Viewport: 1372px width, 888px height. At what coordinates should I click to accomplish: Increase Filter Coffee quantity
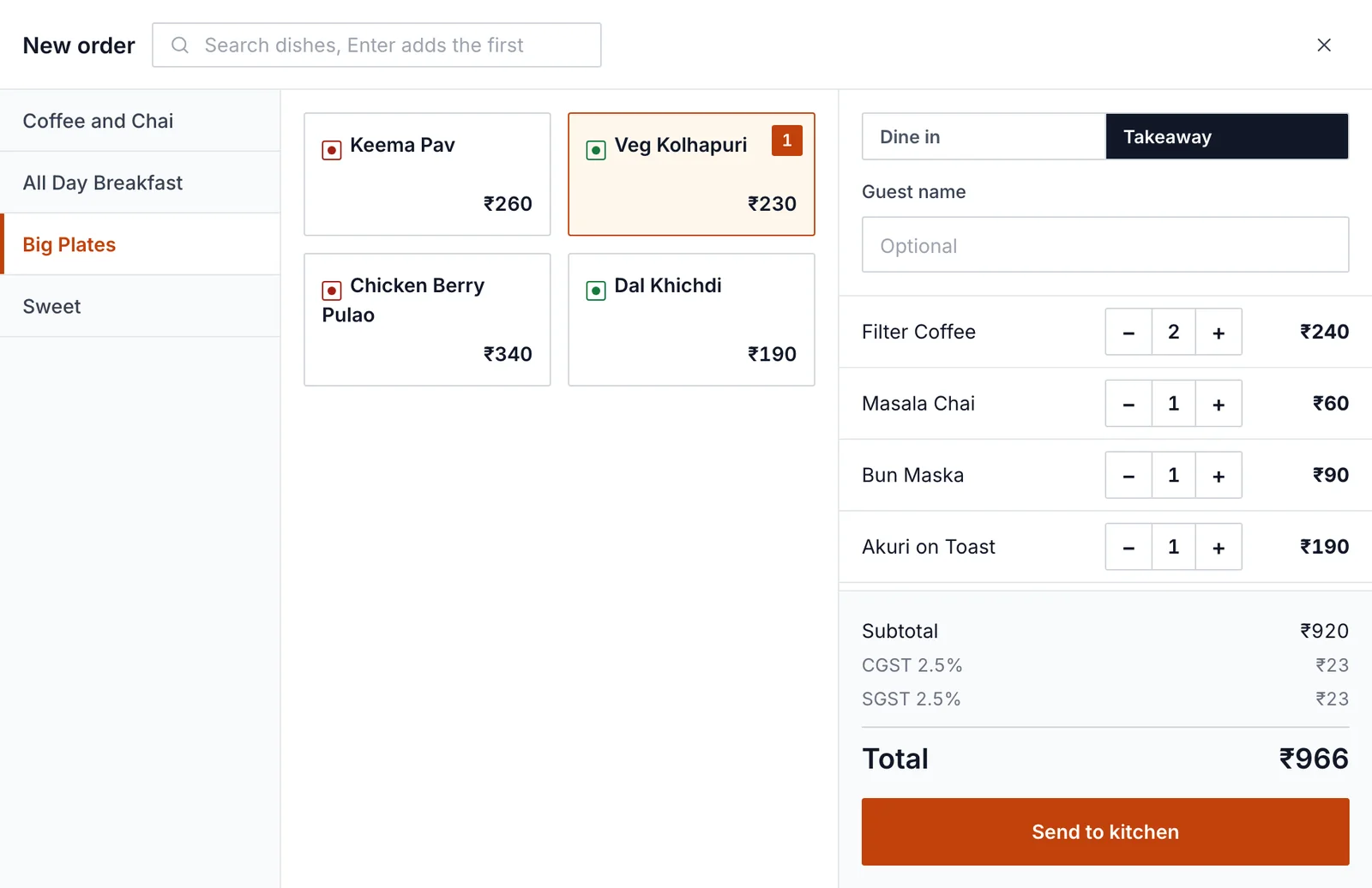click(1219, 332)
